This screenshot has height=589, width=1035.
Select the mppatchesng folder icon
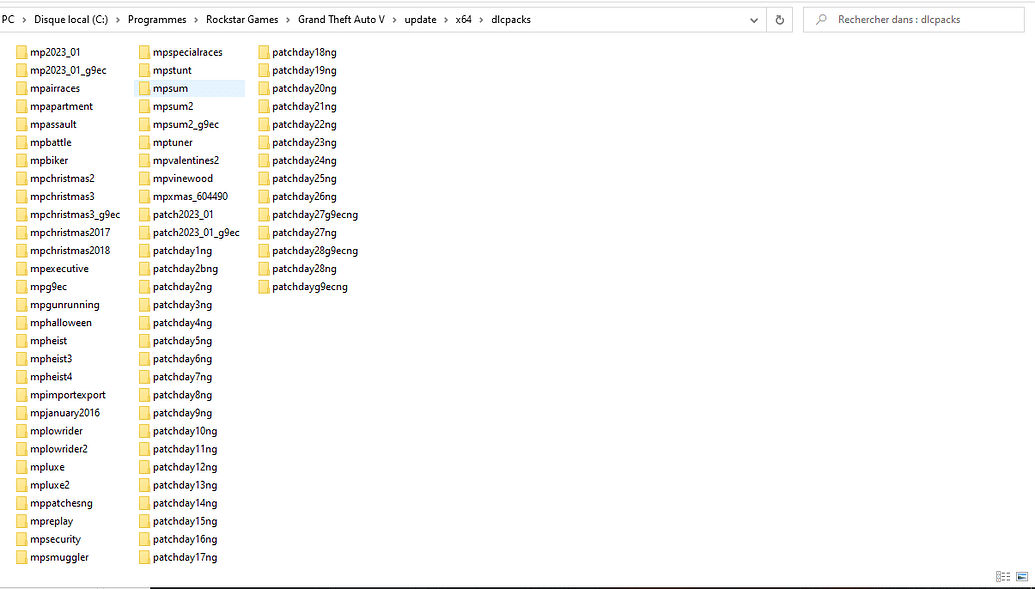[22, 503]
